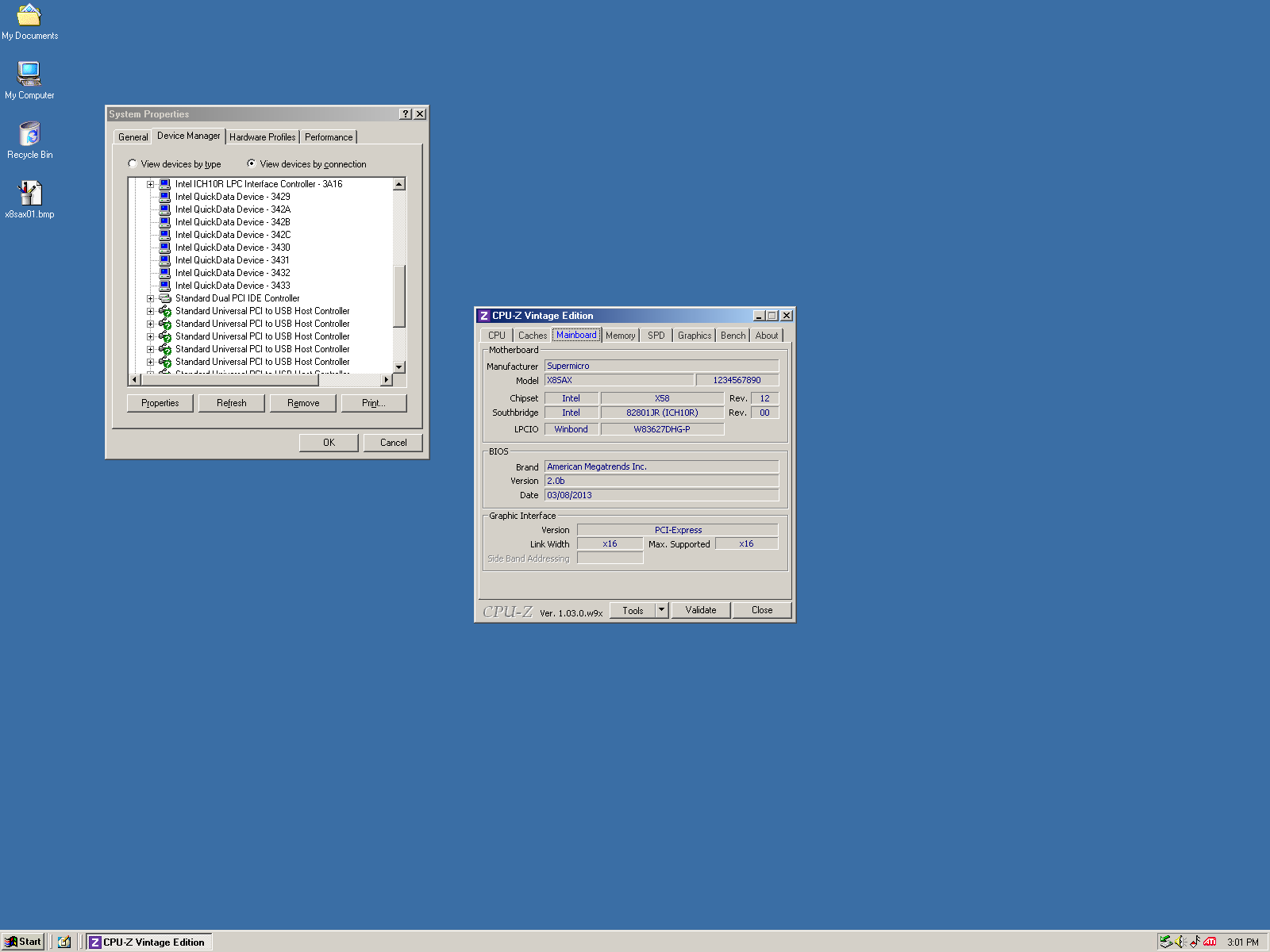
Task: Click the Validate button in CPU-Z
Action: point(701,610)
